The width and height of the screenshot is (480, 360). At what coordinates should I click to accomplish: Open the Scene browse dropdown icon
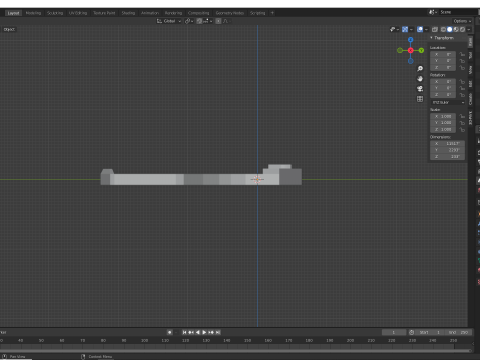tap(433, 12)
